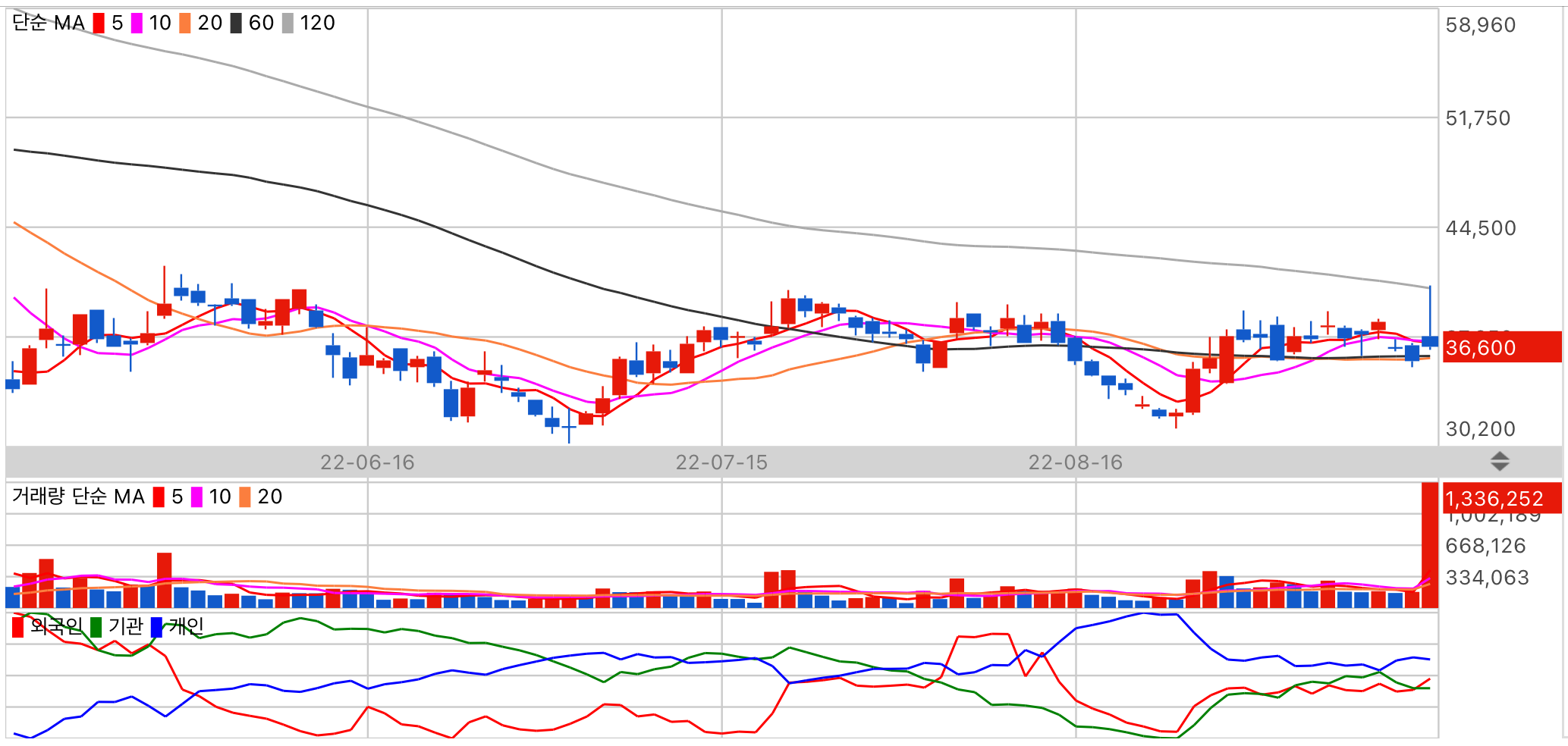Click the 44,500 price axis label
1568x746 pixels.
coord(1480,228)
